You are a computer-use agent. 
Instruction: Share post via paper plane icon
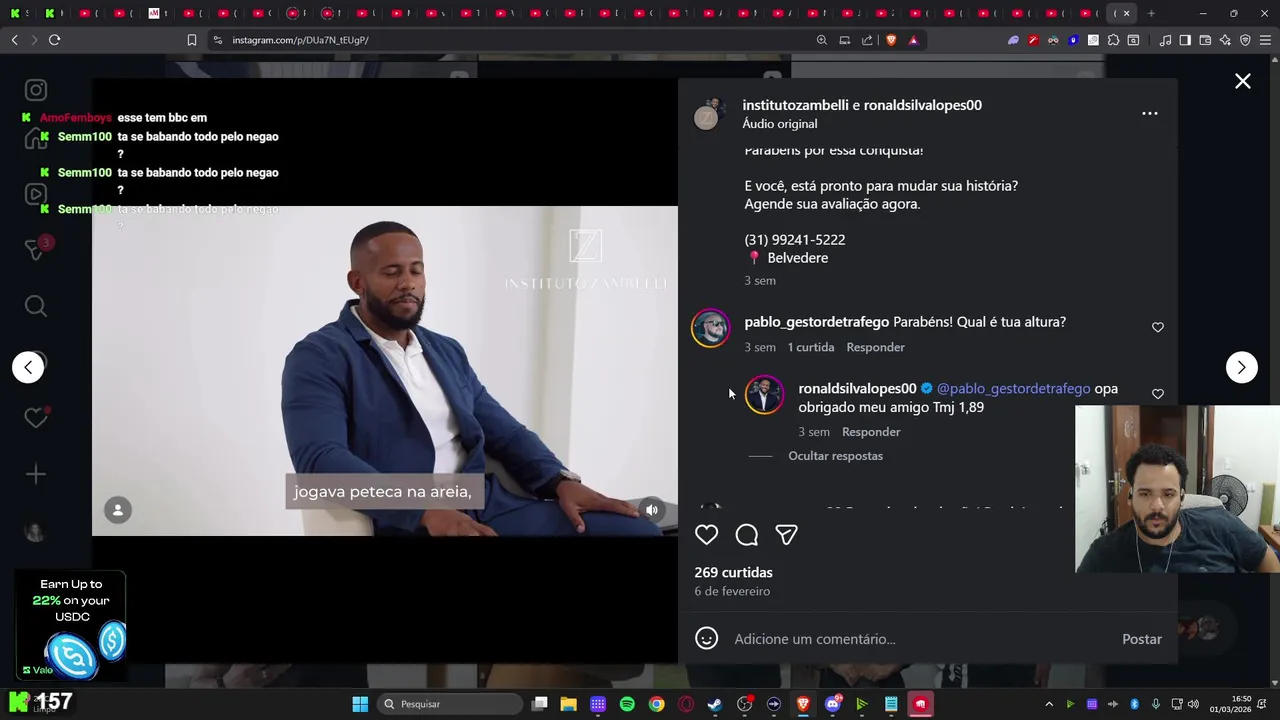[787, 535]
